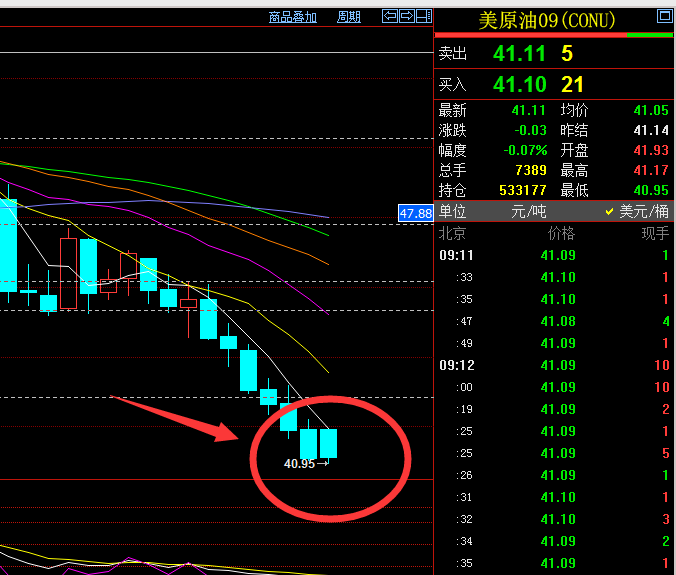Click the right arrow navigation icon

[x=407, y=16]
